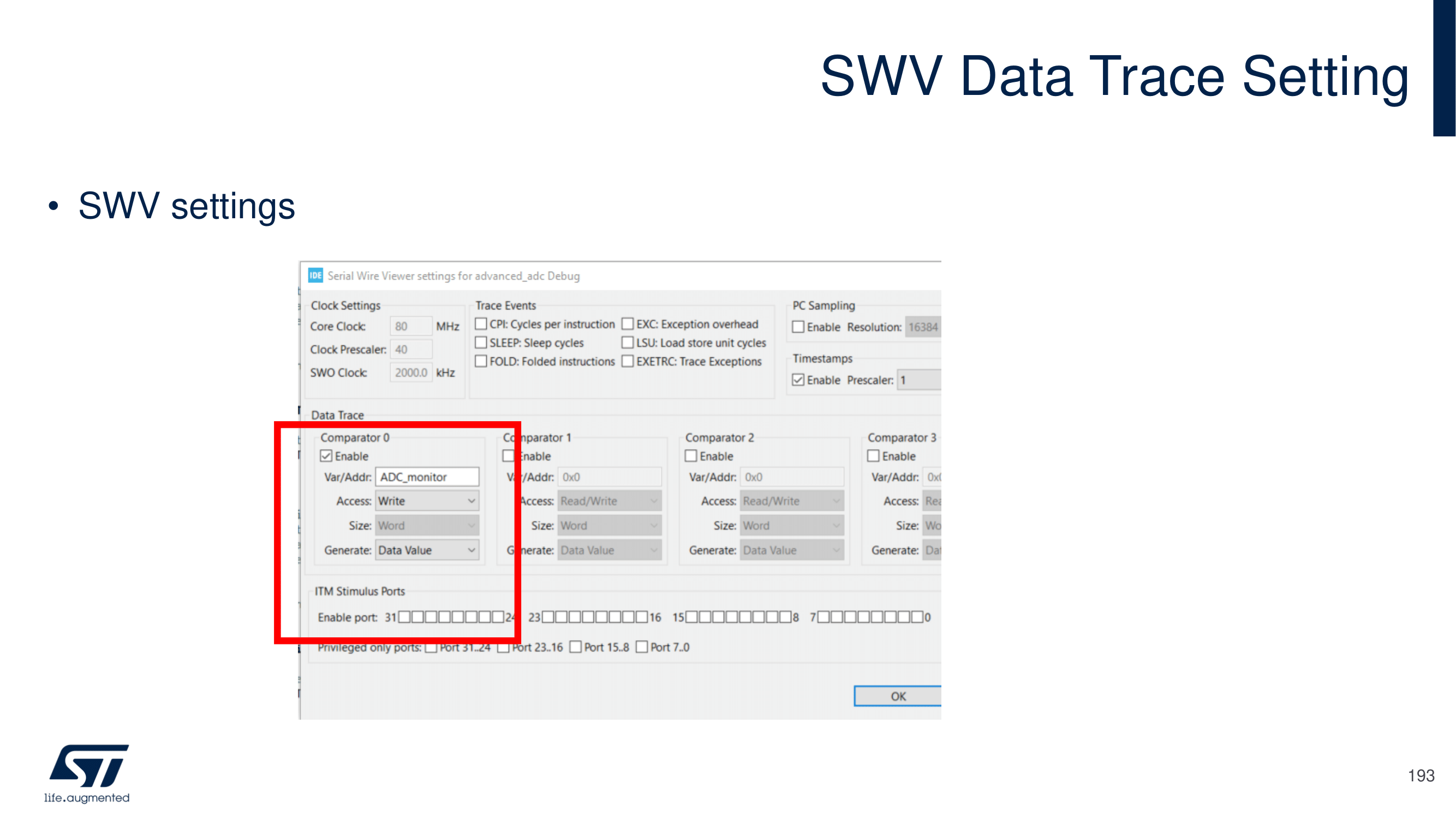This screenshot has width=1456, height=819.
Task: Disable Timestamps Enable checkbox
Action: coord(798,380)
